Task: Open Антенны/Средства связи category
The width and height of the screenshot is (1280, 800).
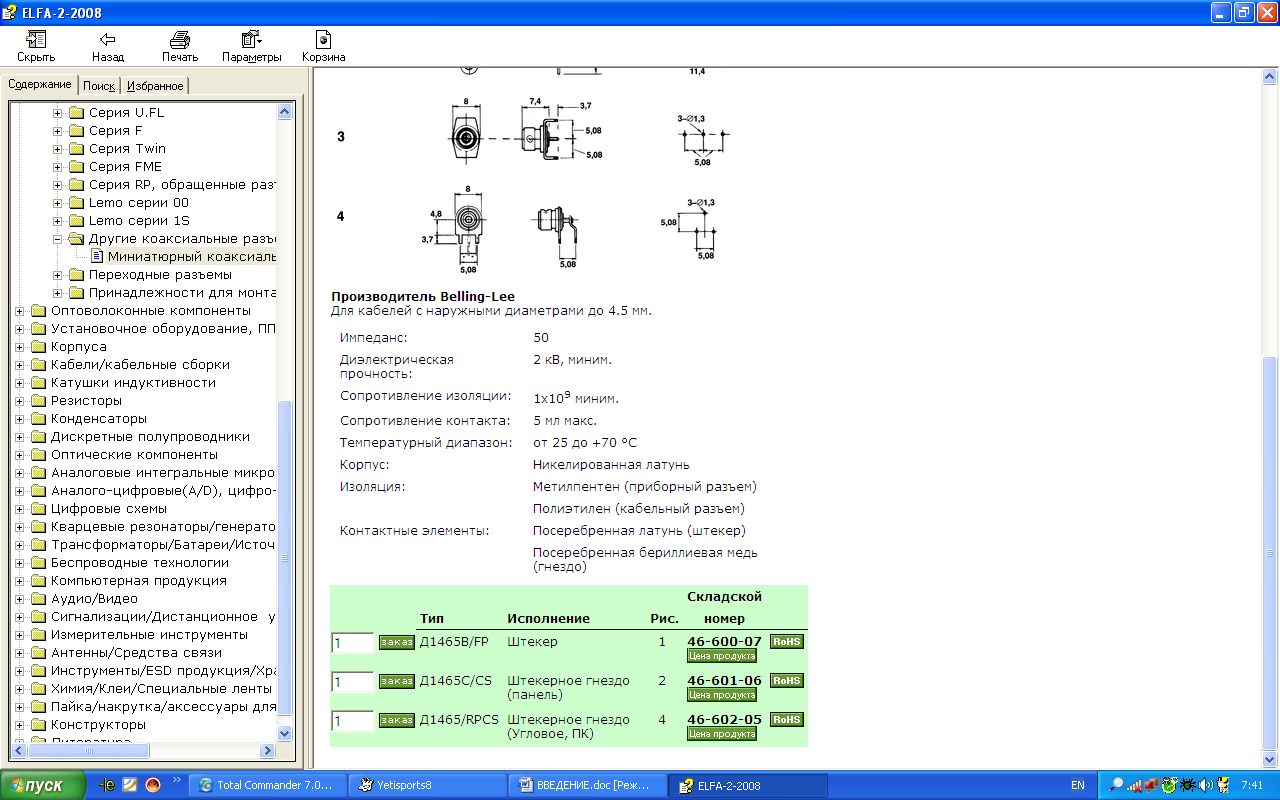Action: pos(136,653)
